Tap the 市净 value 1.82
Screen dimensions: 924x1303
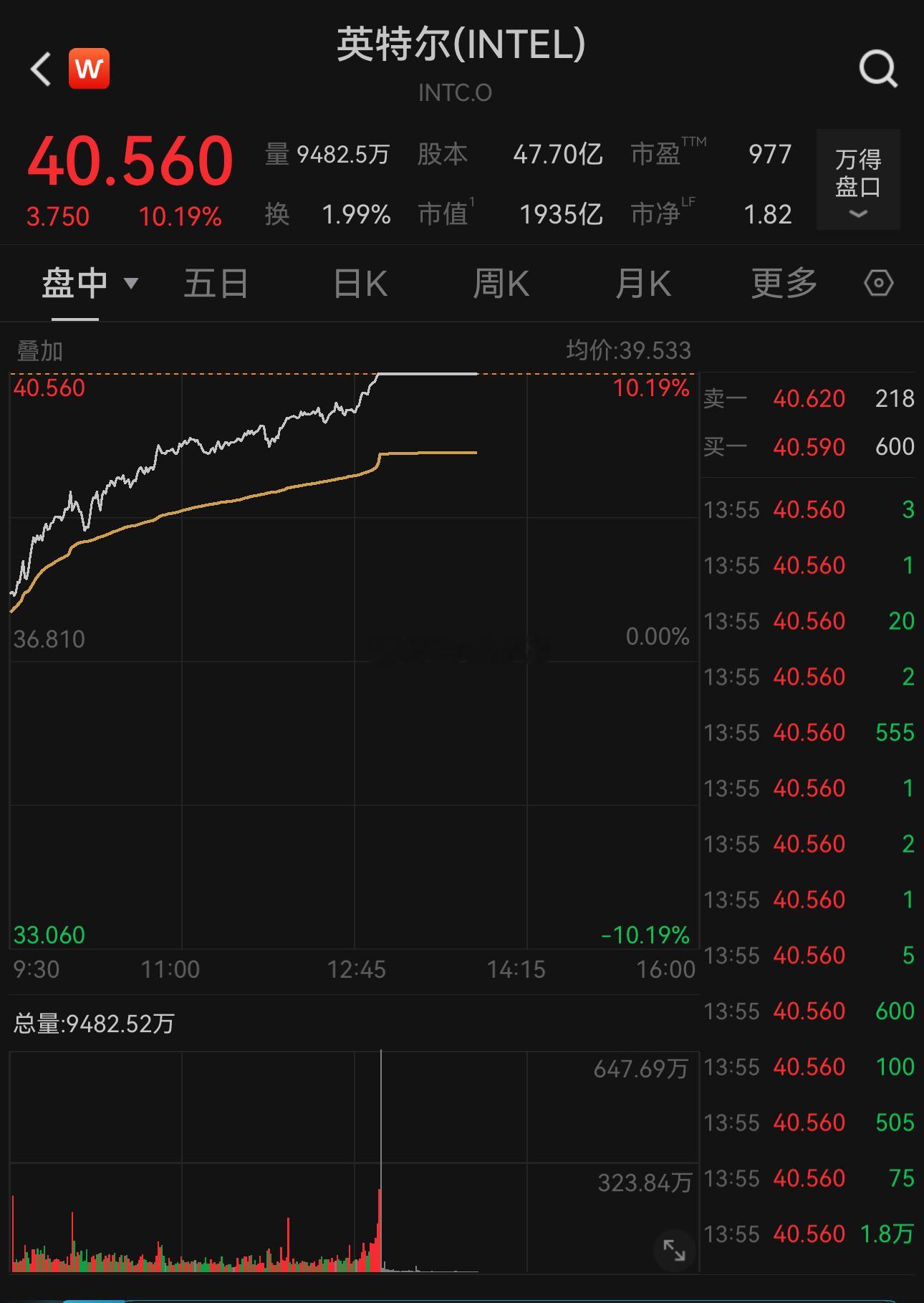point(768,214)
